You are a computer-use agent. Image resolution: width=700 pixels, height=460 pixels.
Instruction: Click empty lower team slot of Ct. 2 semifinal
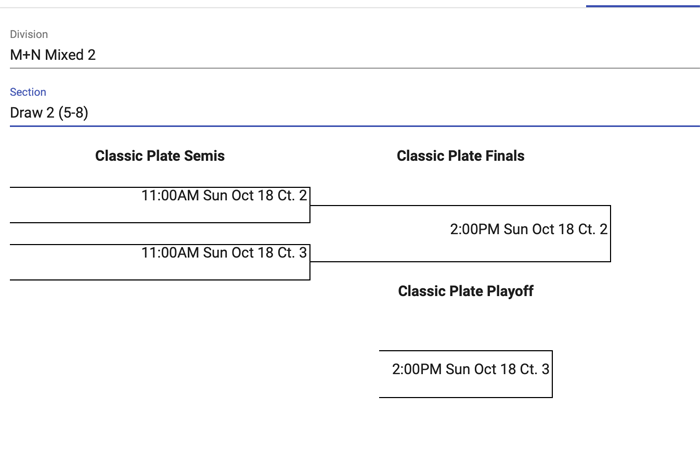160,213
